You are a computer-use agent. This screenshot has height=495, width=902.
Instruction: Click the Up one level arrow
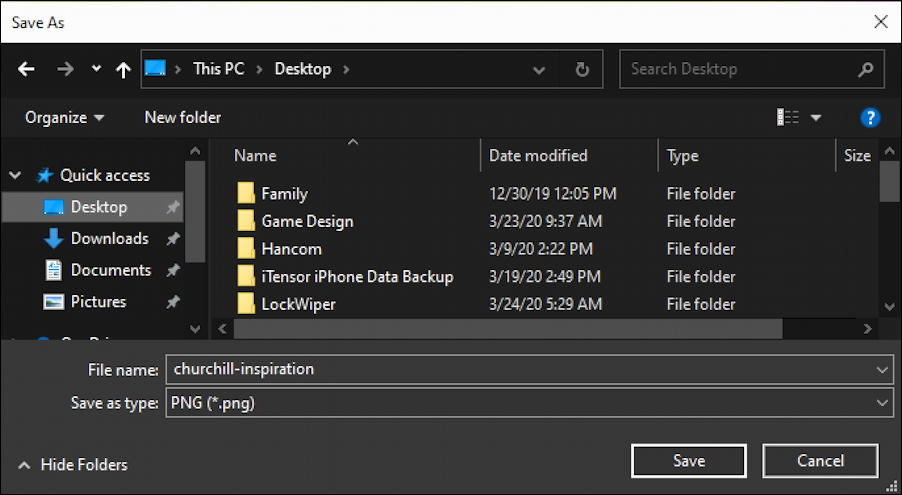tap(123, 70)
